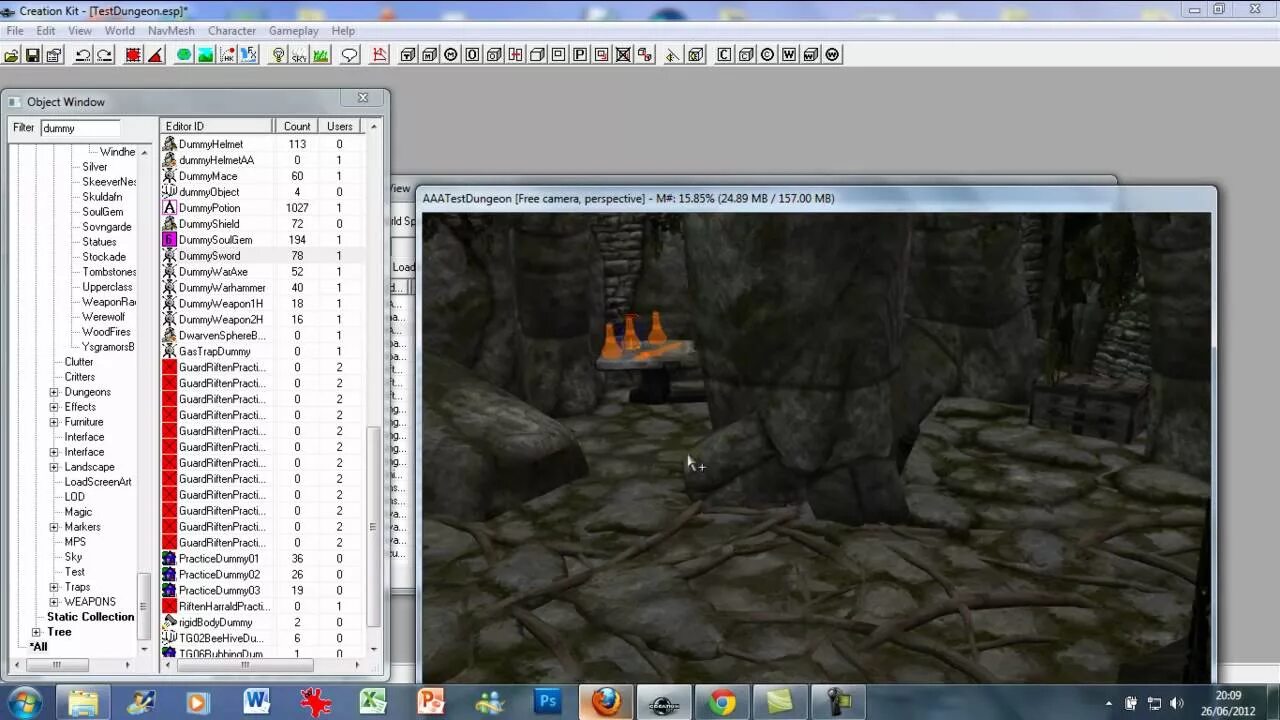
Task: Sort list by Count column header
Action: [296, 126]
